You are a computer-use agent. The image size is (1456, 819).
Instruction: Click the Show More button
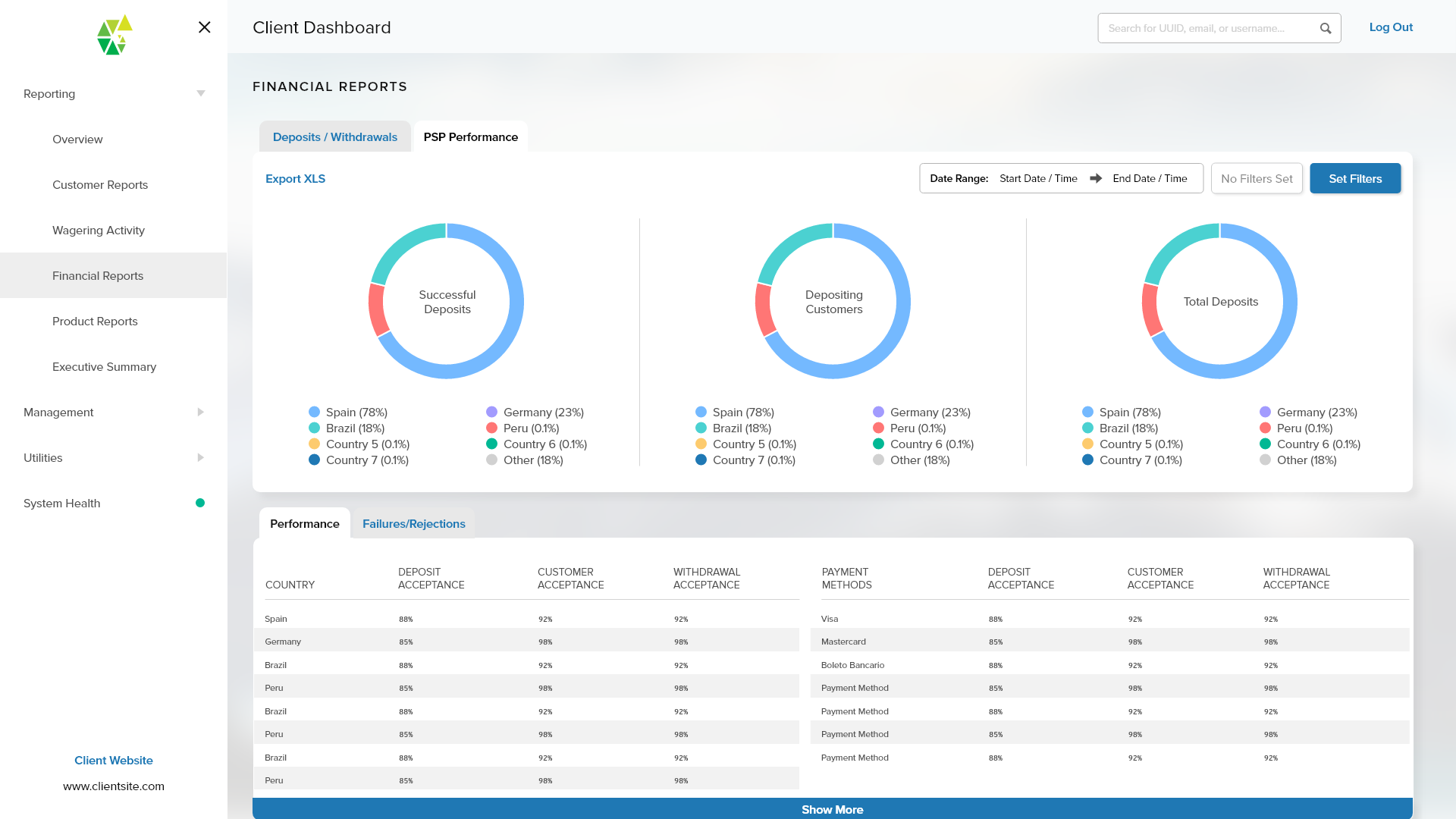[x=833, y=809]
